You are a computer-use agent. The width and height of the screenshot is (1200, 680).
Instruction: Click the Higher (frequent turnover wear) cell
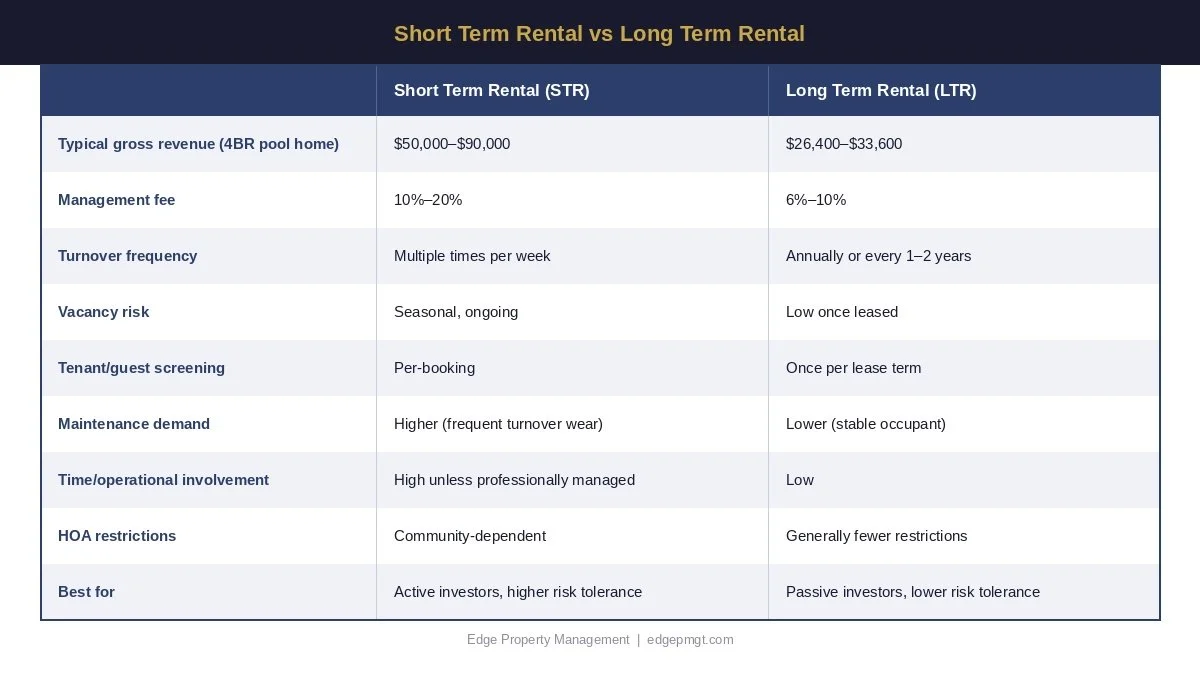[x=572, y=424]
